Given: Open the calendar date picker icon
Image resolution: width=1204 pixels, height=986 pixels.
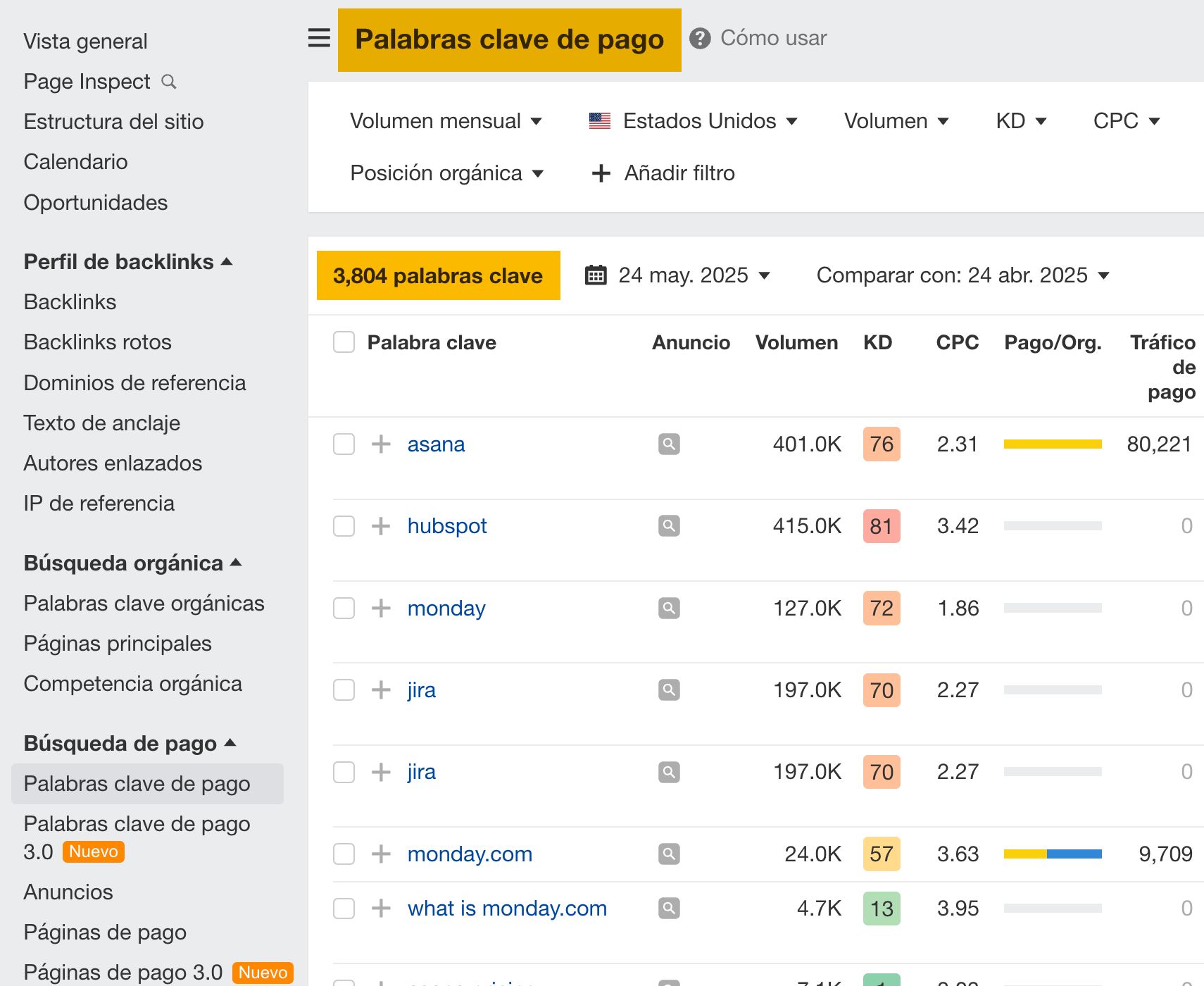Looking at the screenshot, I should (x=596, y=275).
